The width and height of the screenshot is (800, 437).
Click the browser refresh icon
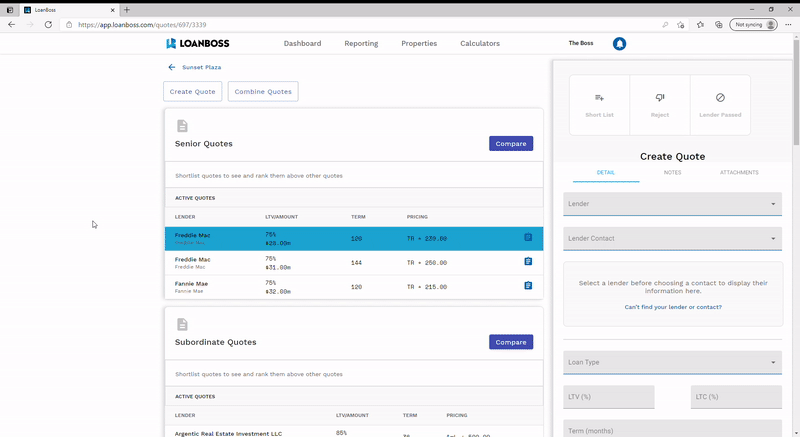click(48, 24)
